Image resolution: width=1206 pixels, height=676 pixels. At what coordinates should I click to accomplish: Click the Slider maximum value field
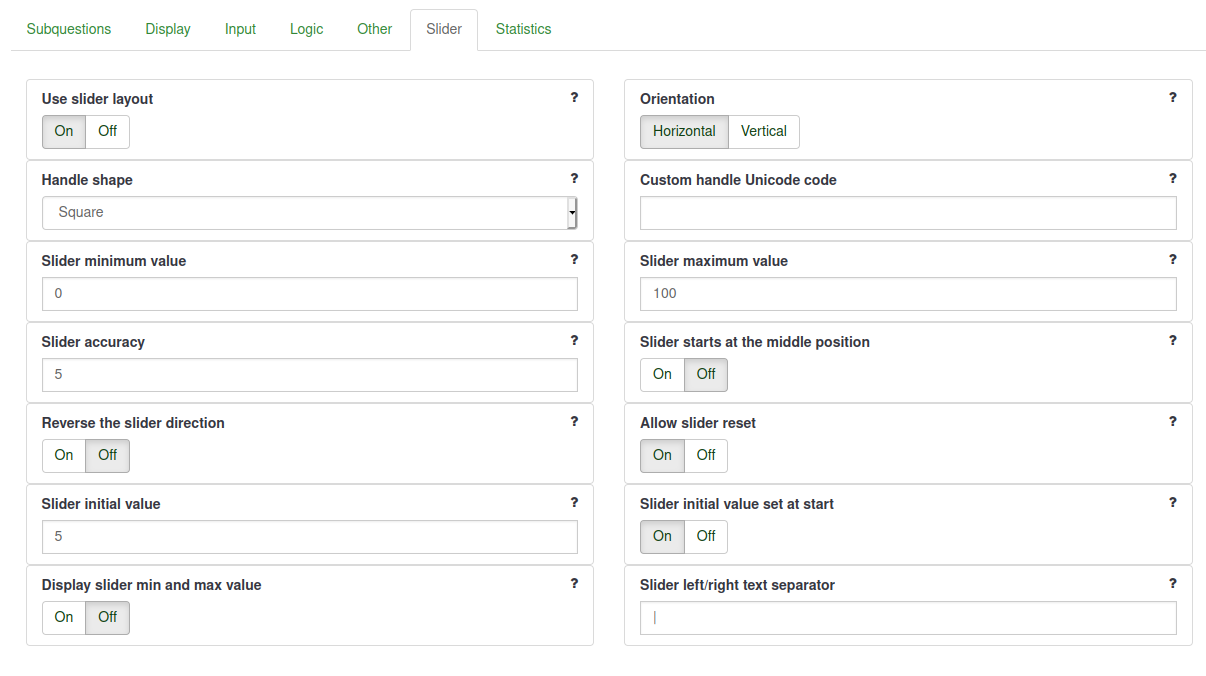pyautogui.click(x=908, y=294)
